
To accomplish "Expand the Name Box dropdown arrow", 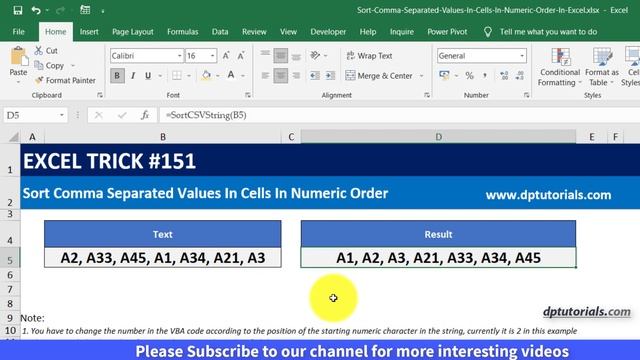I will 62,116.
